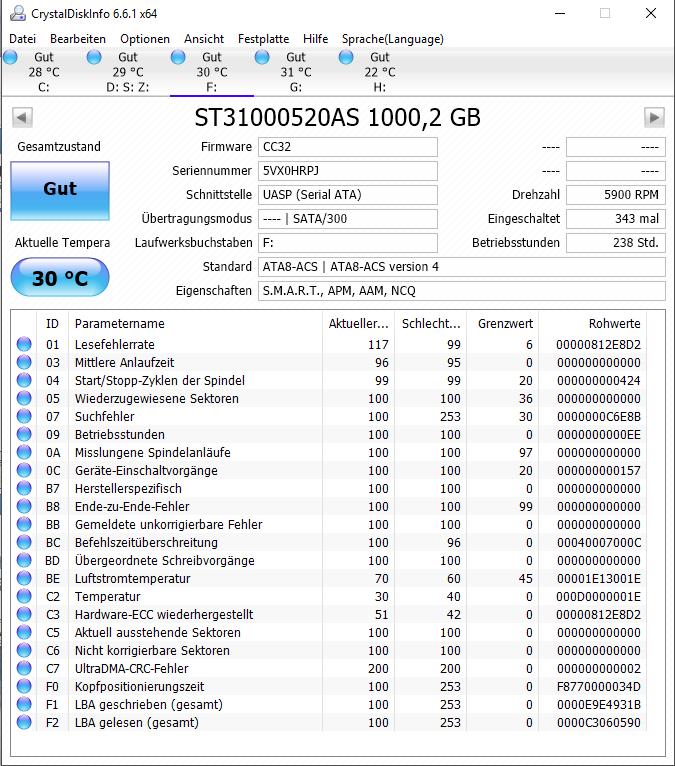
Task: Click status orb for Betriebsstunden attribute row 09
Action: (24, 434)
